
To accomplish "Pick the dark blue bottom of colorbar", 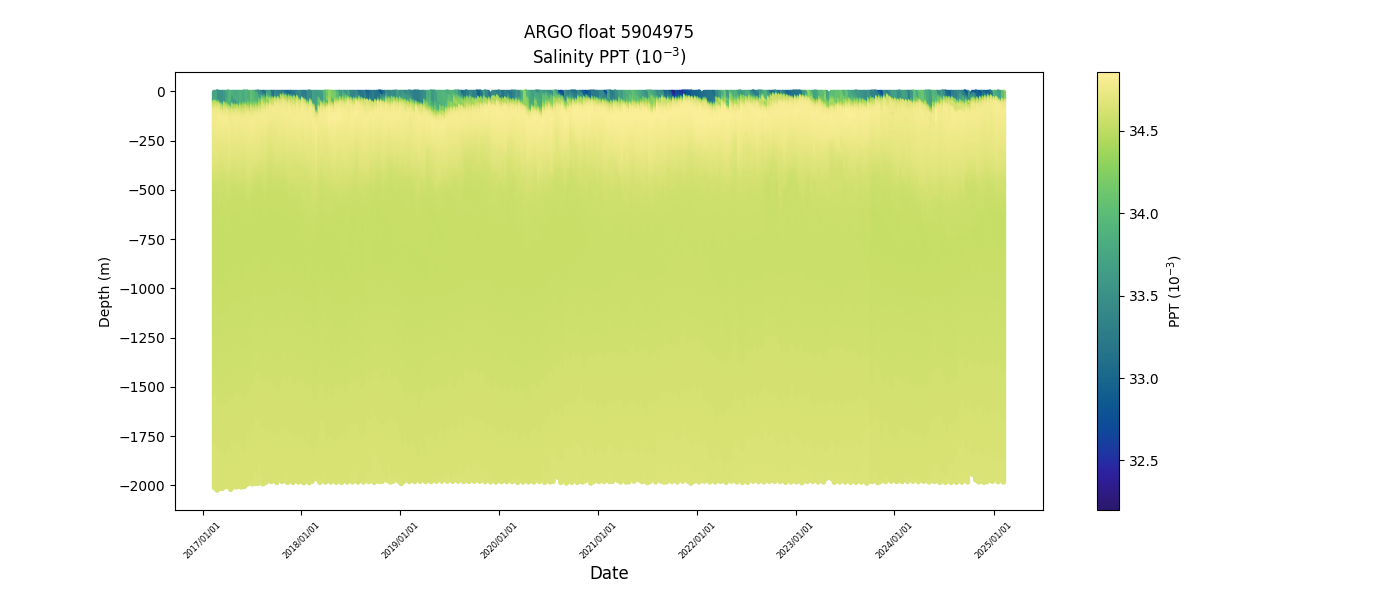I will pos(1107,500).
